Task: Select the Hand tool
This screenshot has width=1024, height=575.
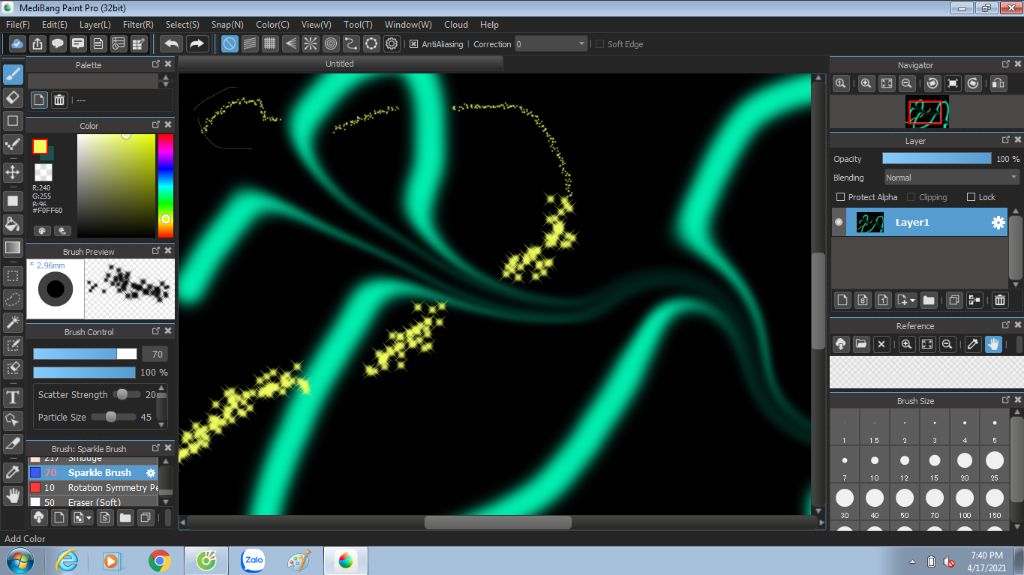Action: coord(12,496)
